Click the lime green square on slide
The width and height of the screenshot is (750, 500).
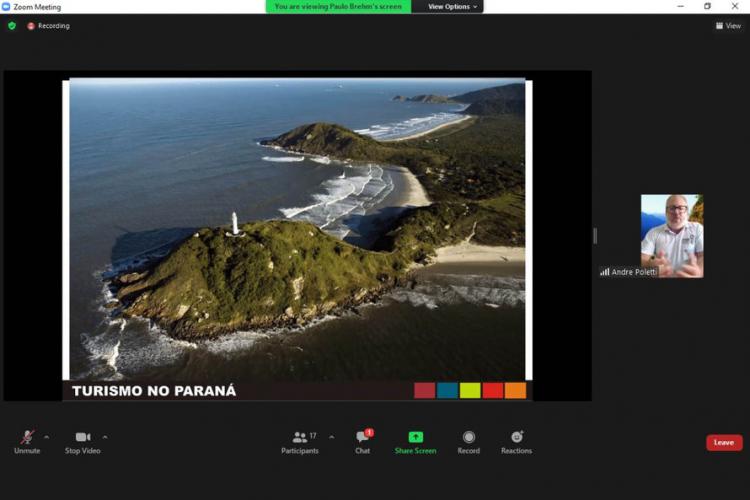pos(470,391)
